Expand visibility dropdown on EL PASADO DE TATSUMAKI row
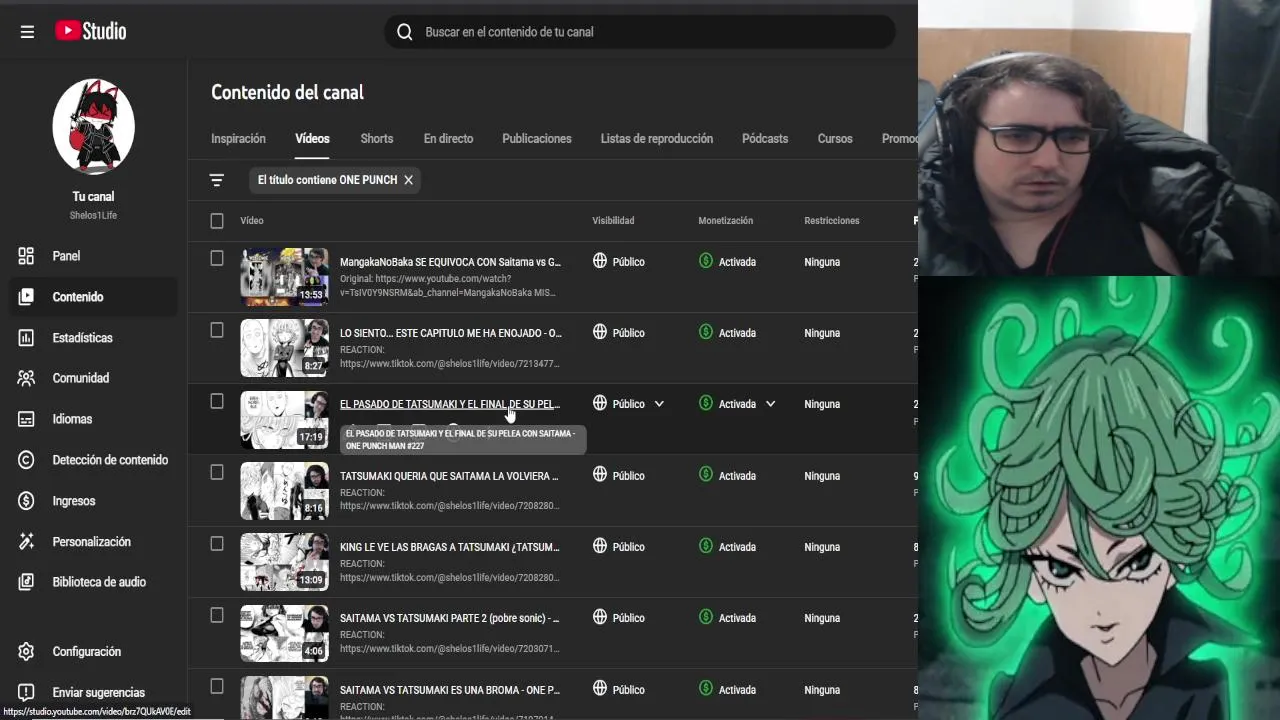 [x=659, y=404]
